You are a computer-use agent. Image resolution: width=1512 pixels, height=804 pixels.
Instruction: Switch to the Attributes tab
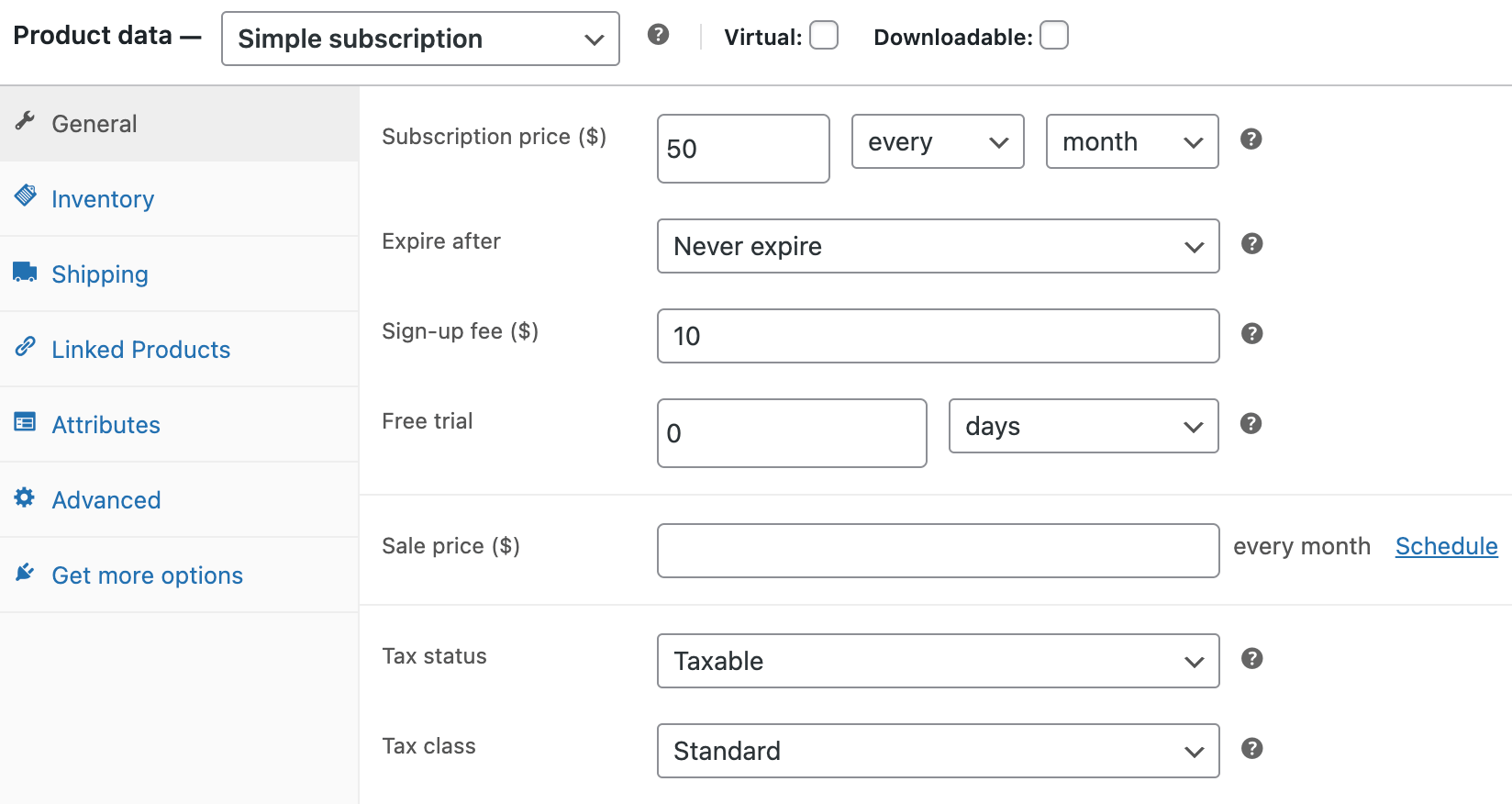pos(179,425)
